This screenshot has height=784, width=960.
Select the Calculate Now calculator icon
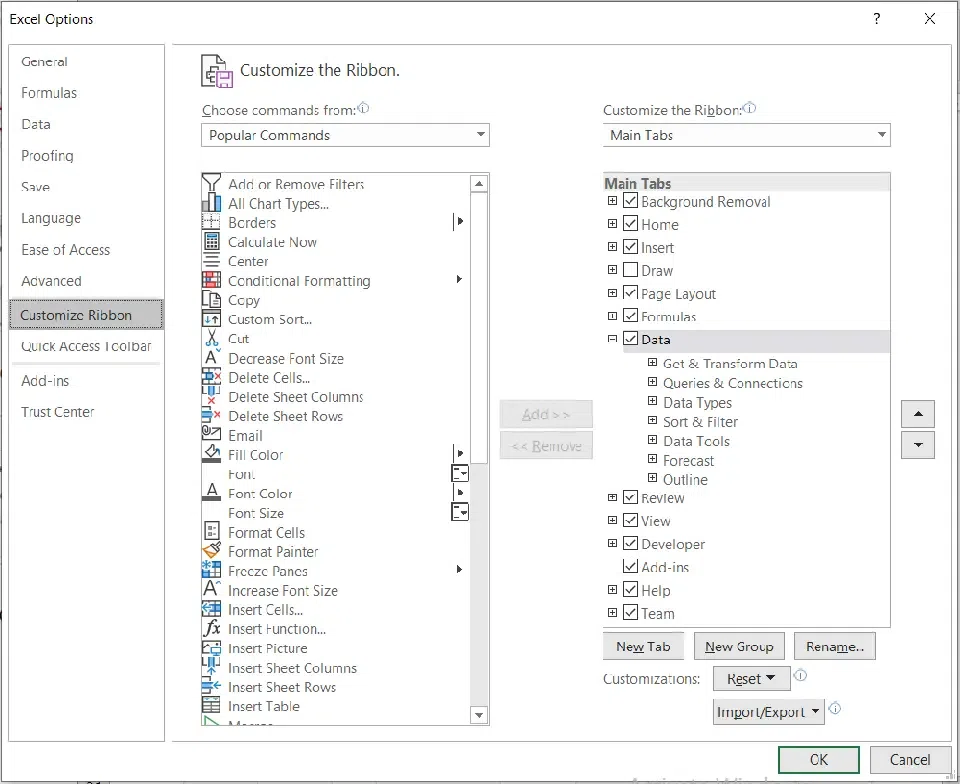point(211,242)
